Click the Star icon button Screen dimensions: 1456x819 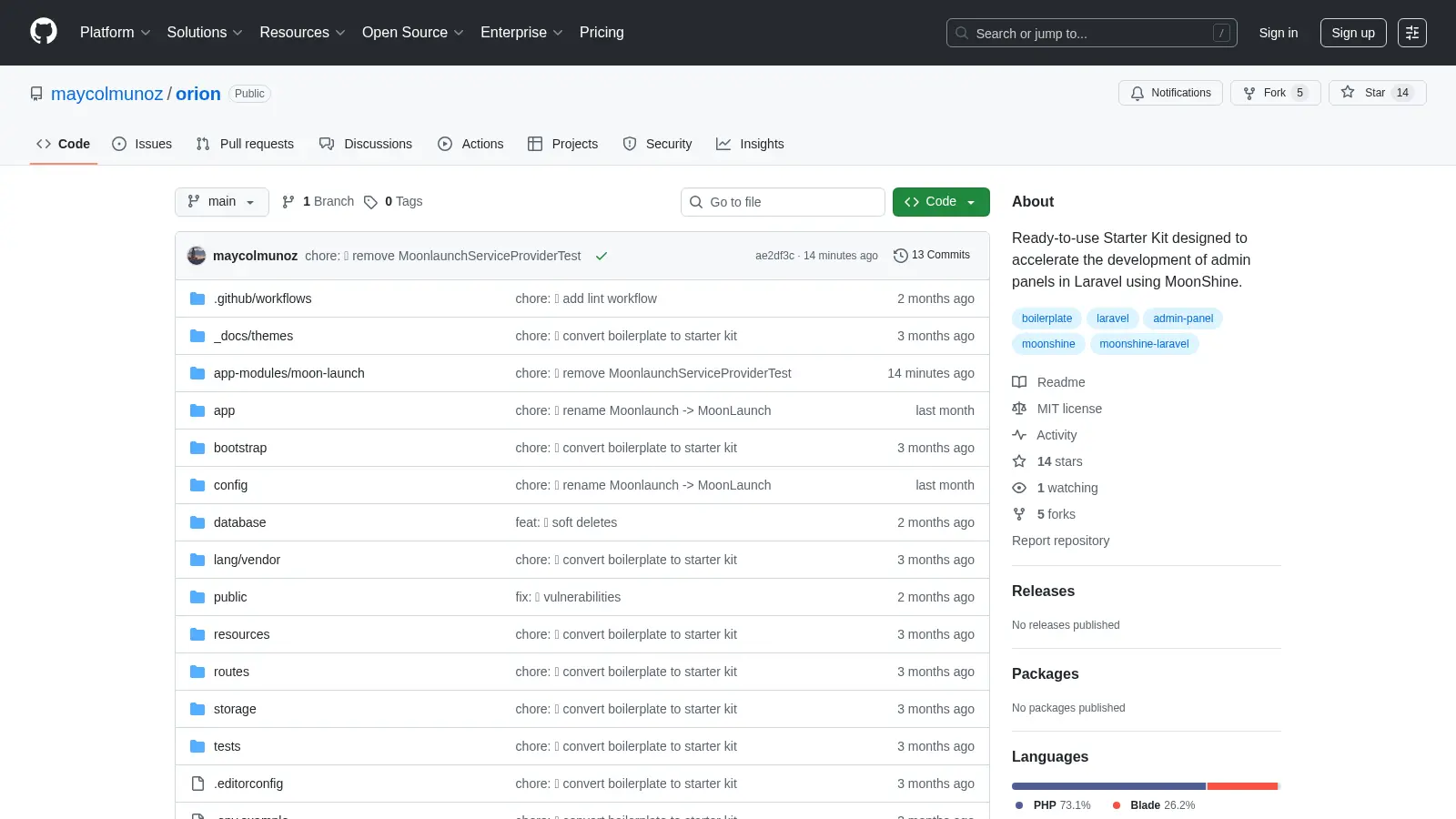tap(1348, 93)
